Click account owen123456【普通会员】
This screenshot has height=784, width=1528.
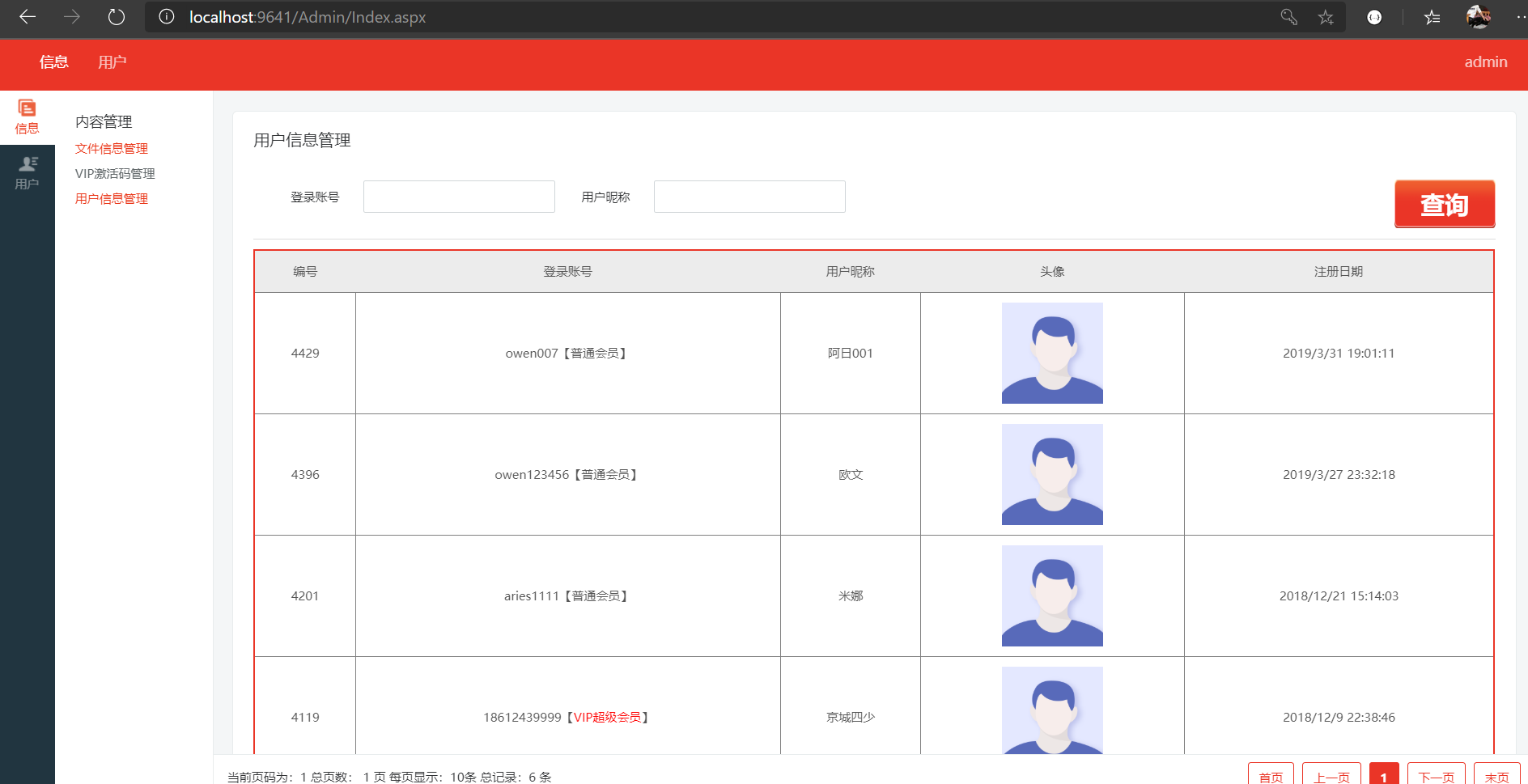(x=567, y=475)
